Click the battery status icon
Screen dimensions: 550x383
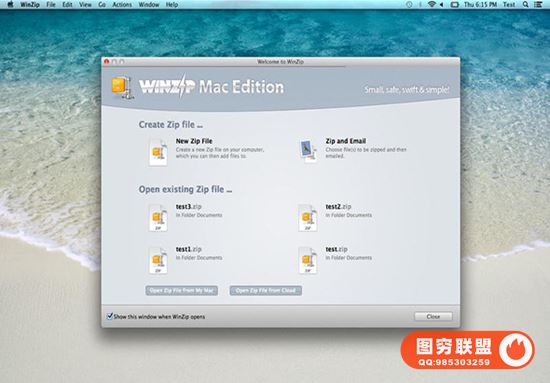(455, 5)
